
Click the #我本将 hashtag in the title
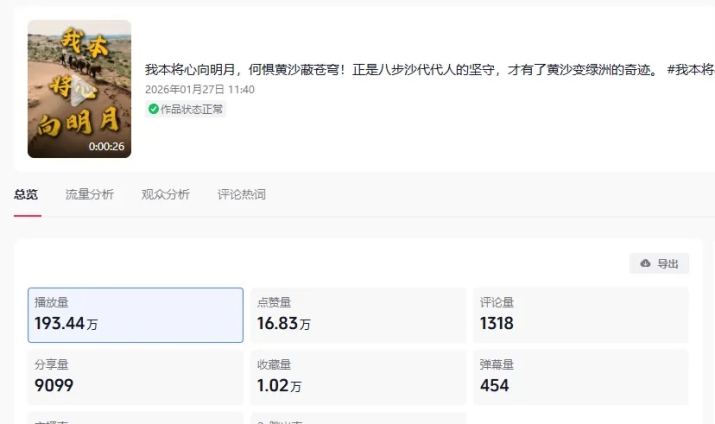690,70
